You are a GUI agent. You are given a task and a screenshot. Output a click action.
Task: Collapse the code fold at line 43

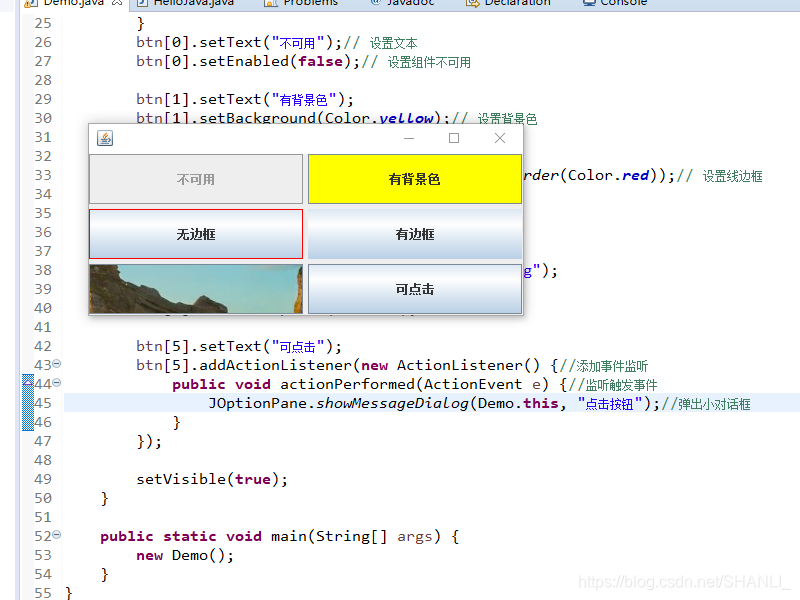(57, 365)
